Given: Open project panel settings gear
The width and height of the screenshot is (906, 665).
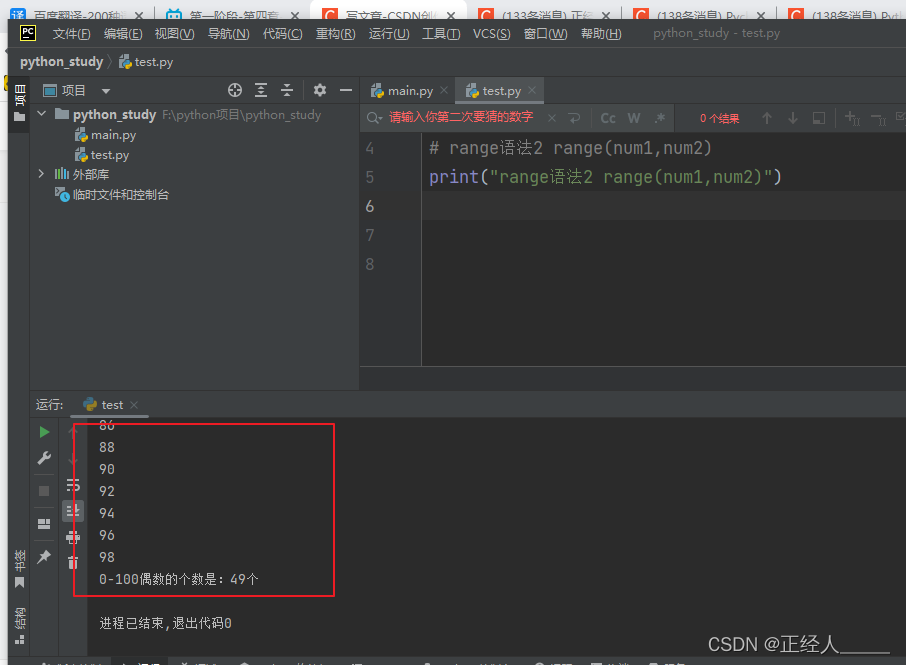Looking at the screenshot, I should pos(320,90).
